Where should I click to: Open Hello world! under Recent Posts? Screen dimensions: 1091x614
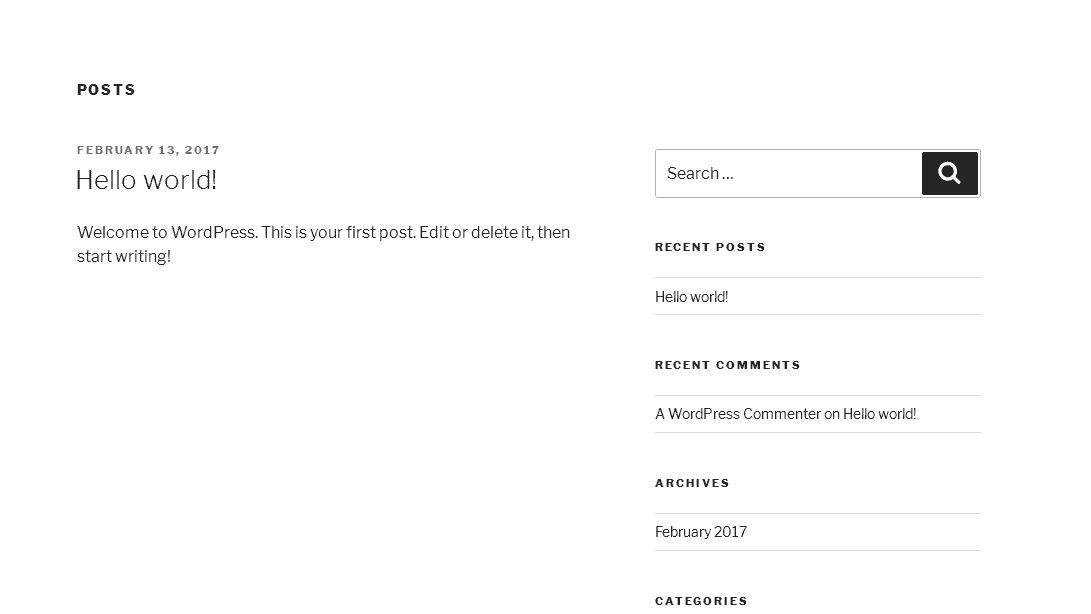tap(691, 296)
